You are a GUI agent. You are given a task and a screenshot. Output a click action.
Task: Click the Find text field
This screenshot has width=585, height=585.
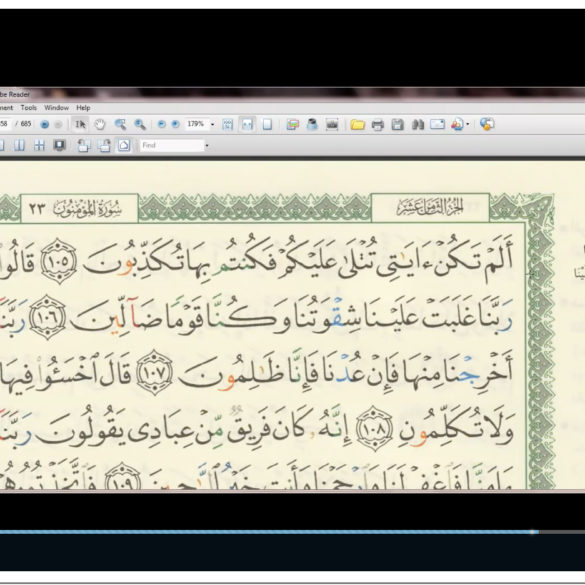(x=172, y=145)
